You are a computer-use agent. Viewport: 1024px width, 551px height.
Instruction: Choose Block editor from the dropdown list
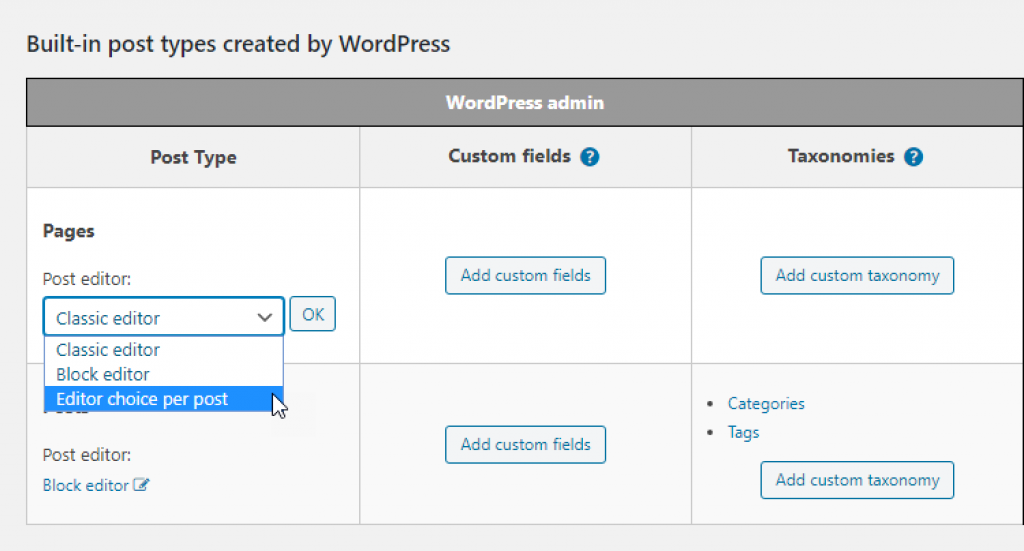[x=163, y=375]
